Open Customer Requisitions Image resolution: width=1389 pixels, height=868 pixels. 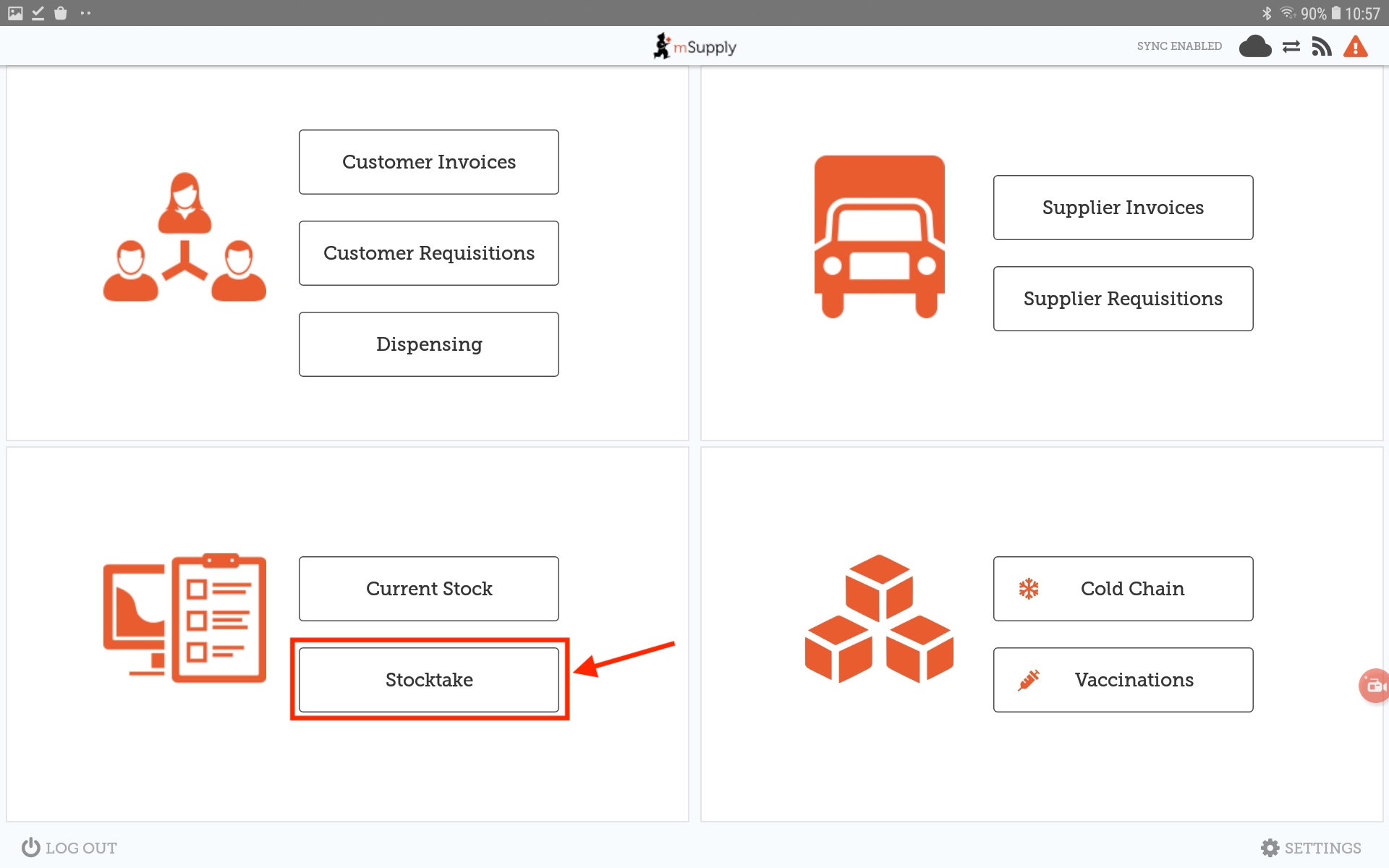pos(428,253)
